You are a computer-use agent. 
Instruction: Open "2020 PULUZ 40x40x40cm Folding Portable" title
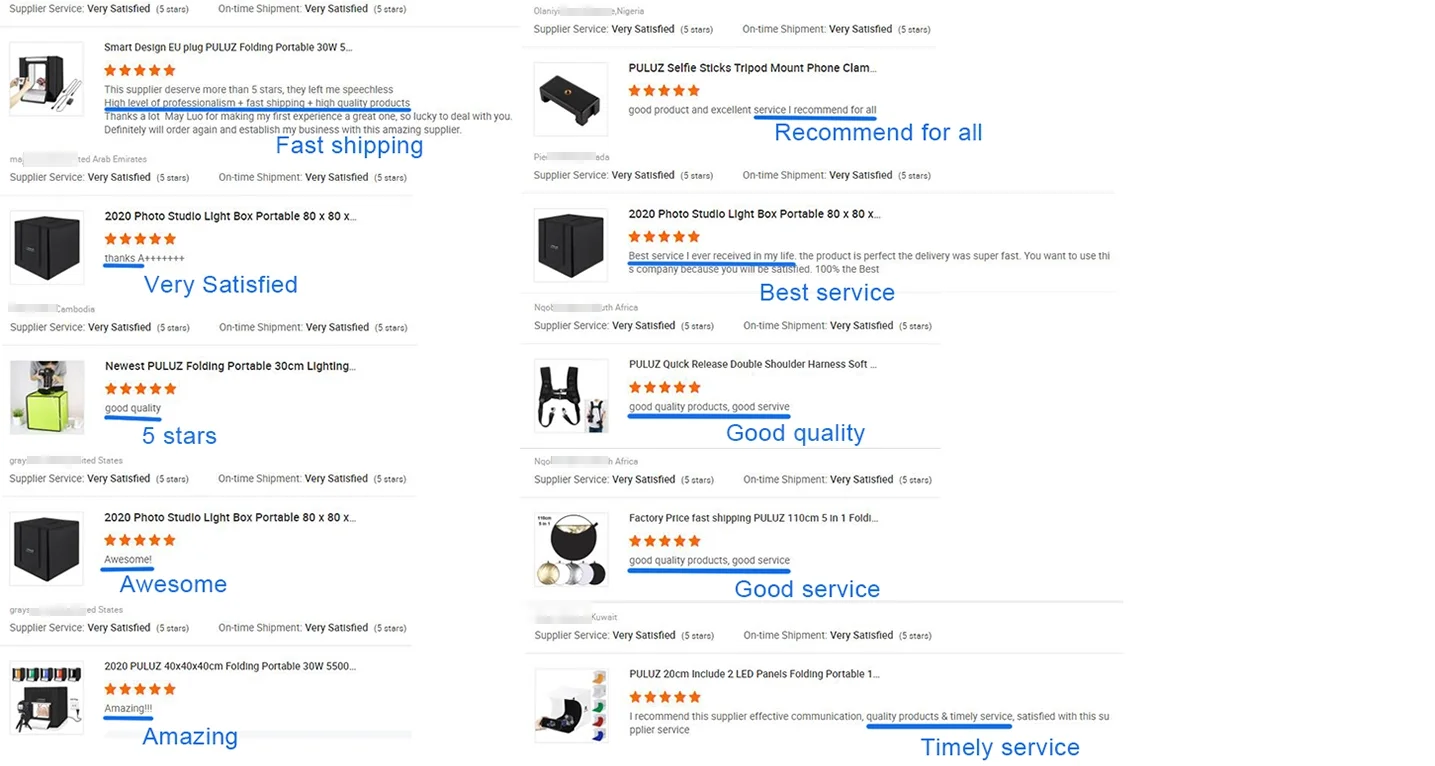pyautogui.click(x=230, y=666)
